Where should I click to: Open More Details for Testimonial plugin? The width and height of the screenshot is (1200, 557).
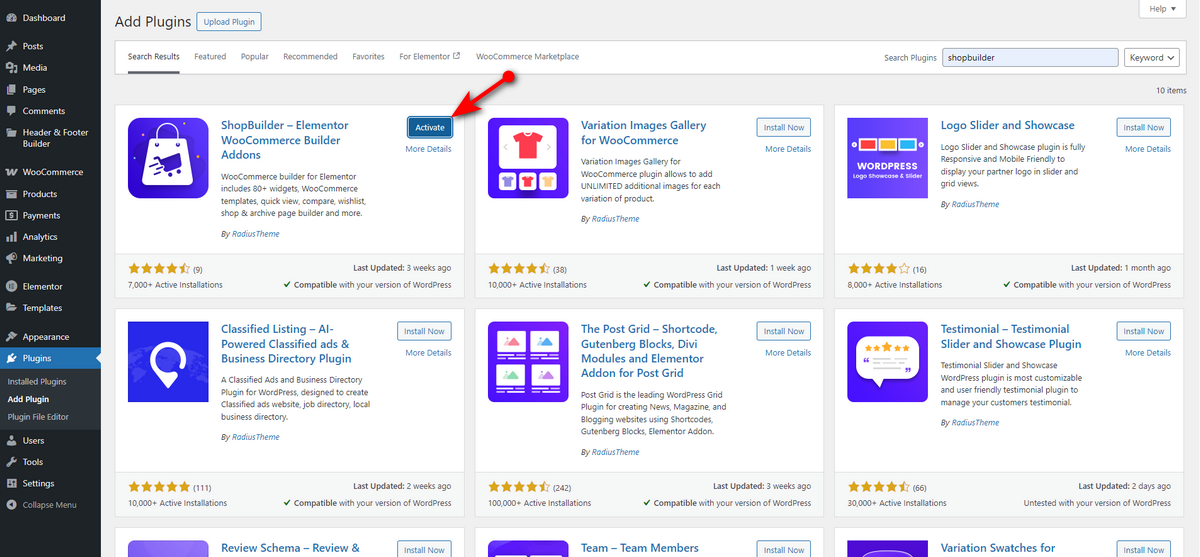pos(1148,353)
